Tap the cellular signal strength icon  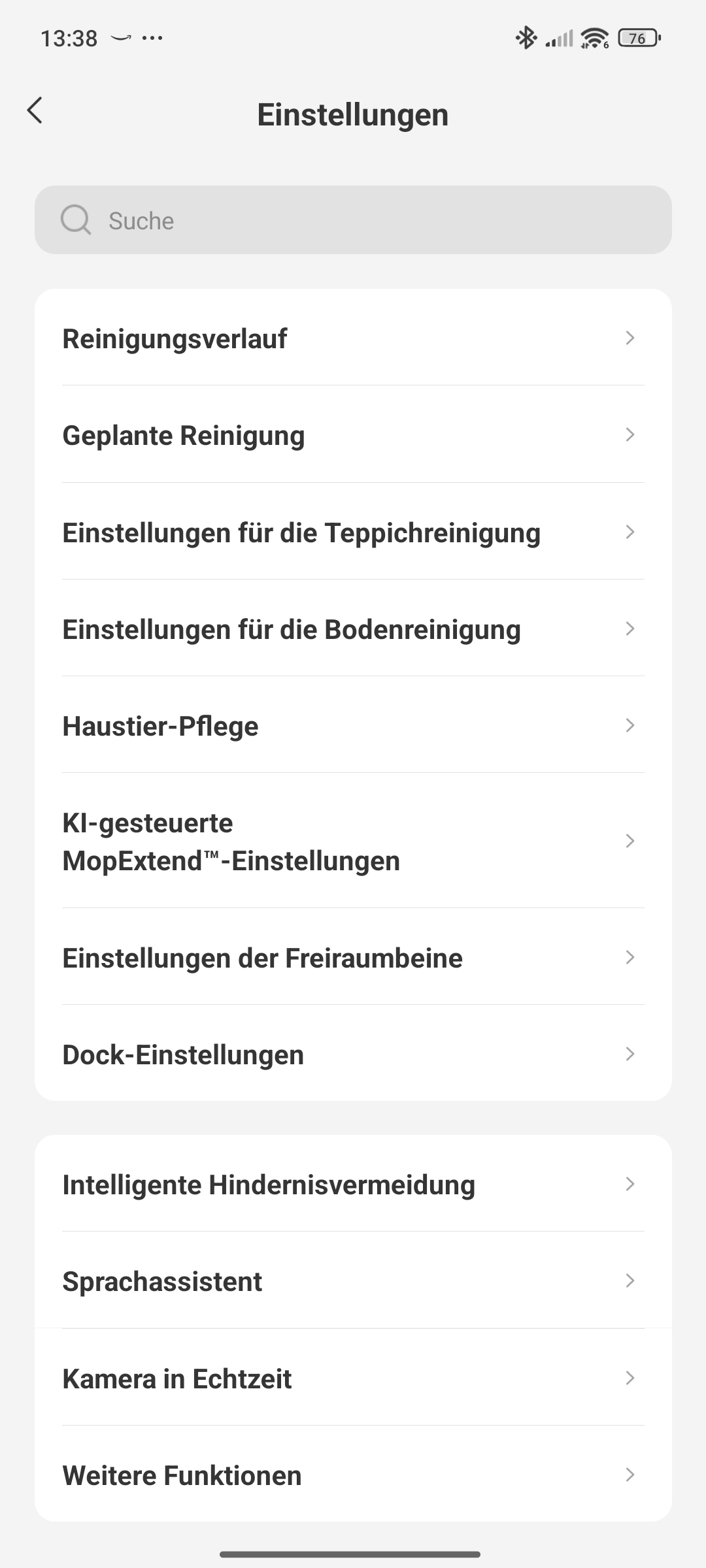coord(559,39)
